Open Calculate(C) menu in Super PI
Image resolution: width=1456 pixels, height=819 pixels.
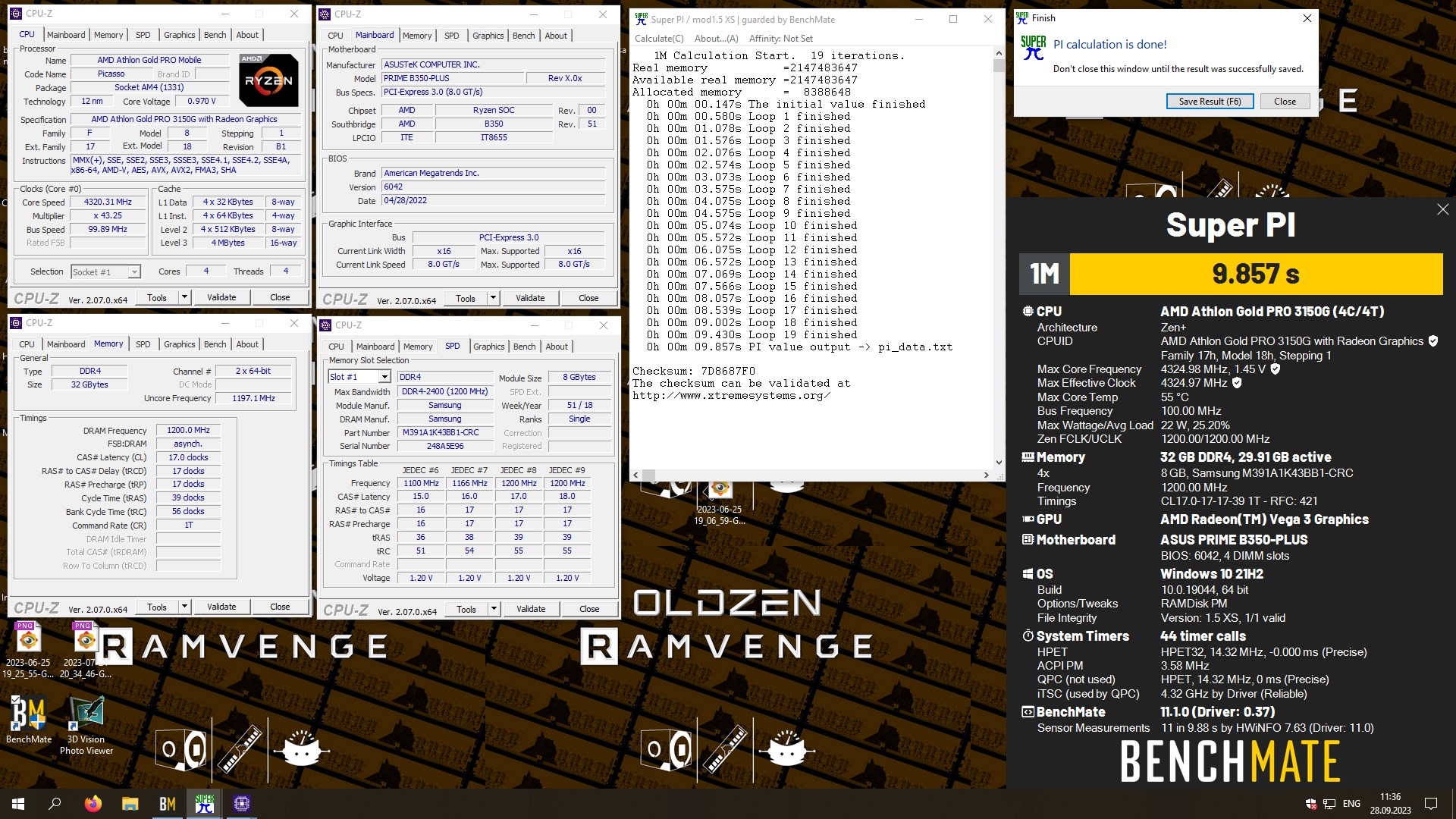pos(658,39)
